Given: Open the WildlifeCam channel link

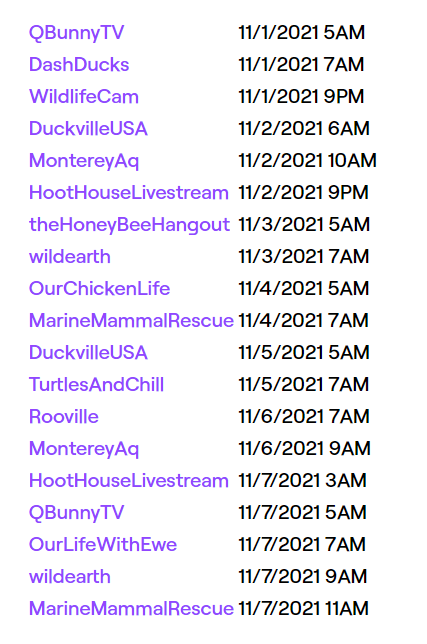Looking at the screenshot, I should click(84, 97).
